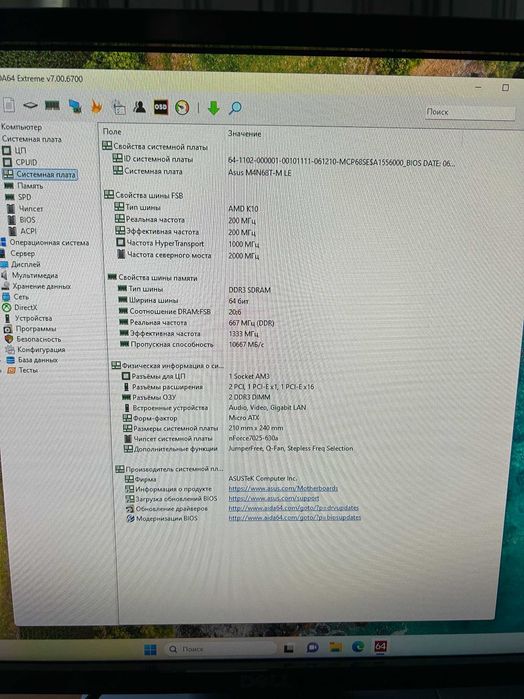Select the ID системной платы row
Image resolution: width=524 pixels, height=699 pixels.
pos(284,161)
